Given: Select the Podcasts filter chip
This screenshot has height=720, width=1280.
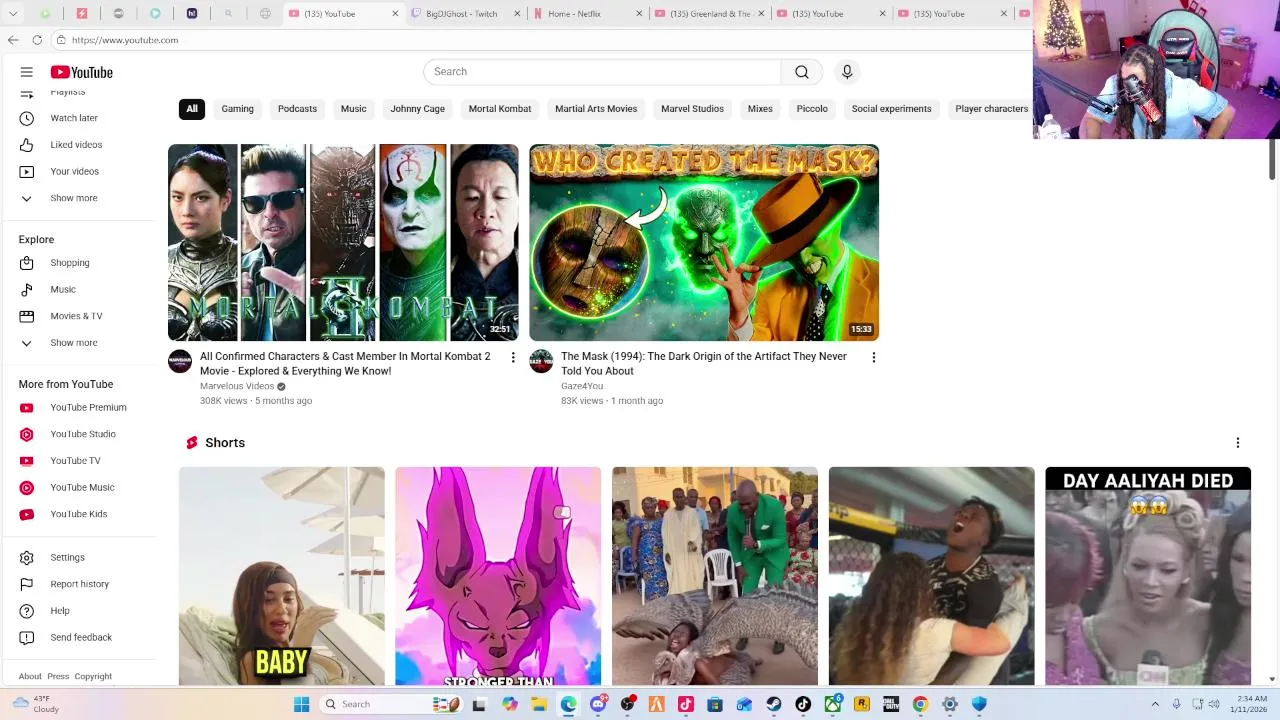Looking at the screenshot, I should [297, 109].
